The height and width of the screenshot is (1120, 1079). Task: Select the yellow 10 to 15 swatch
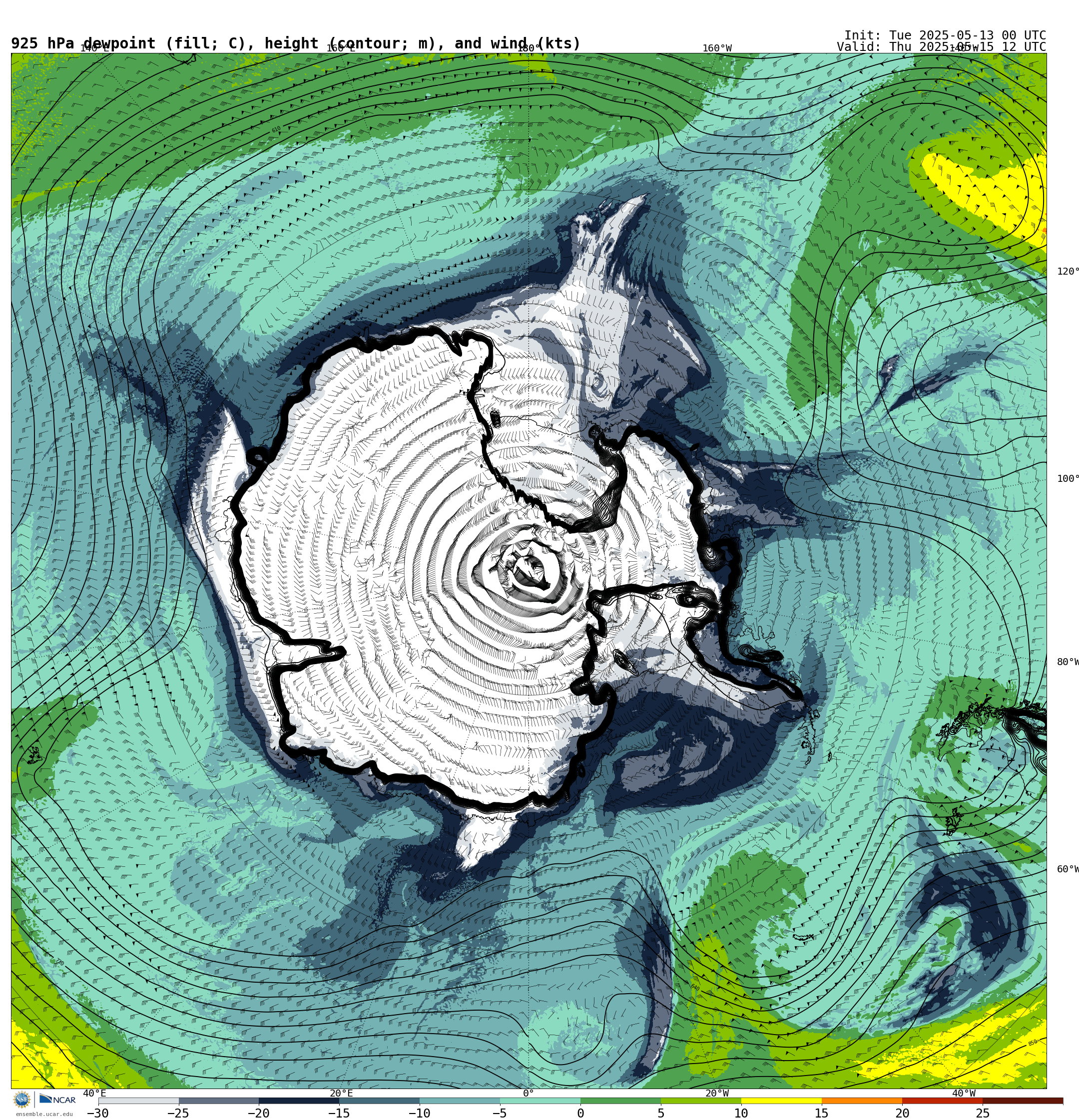click(782, 1101)
